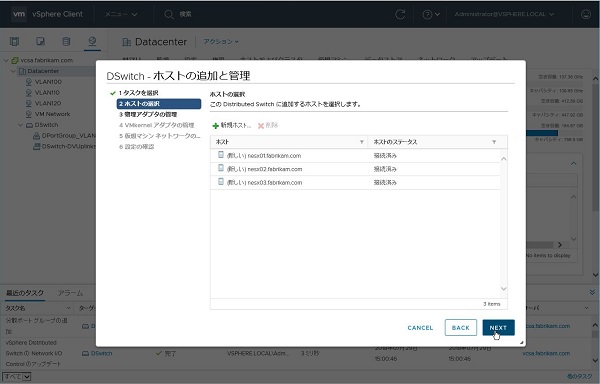Select the nesx02.fabrikam.com host row
The height and width of the screenshot is (384, 600).
[x=355, y=169]
